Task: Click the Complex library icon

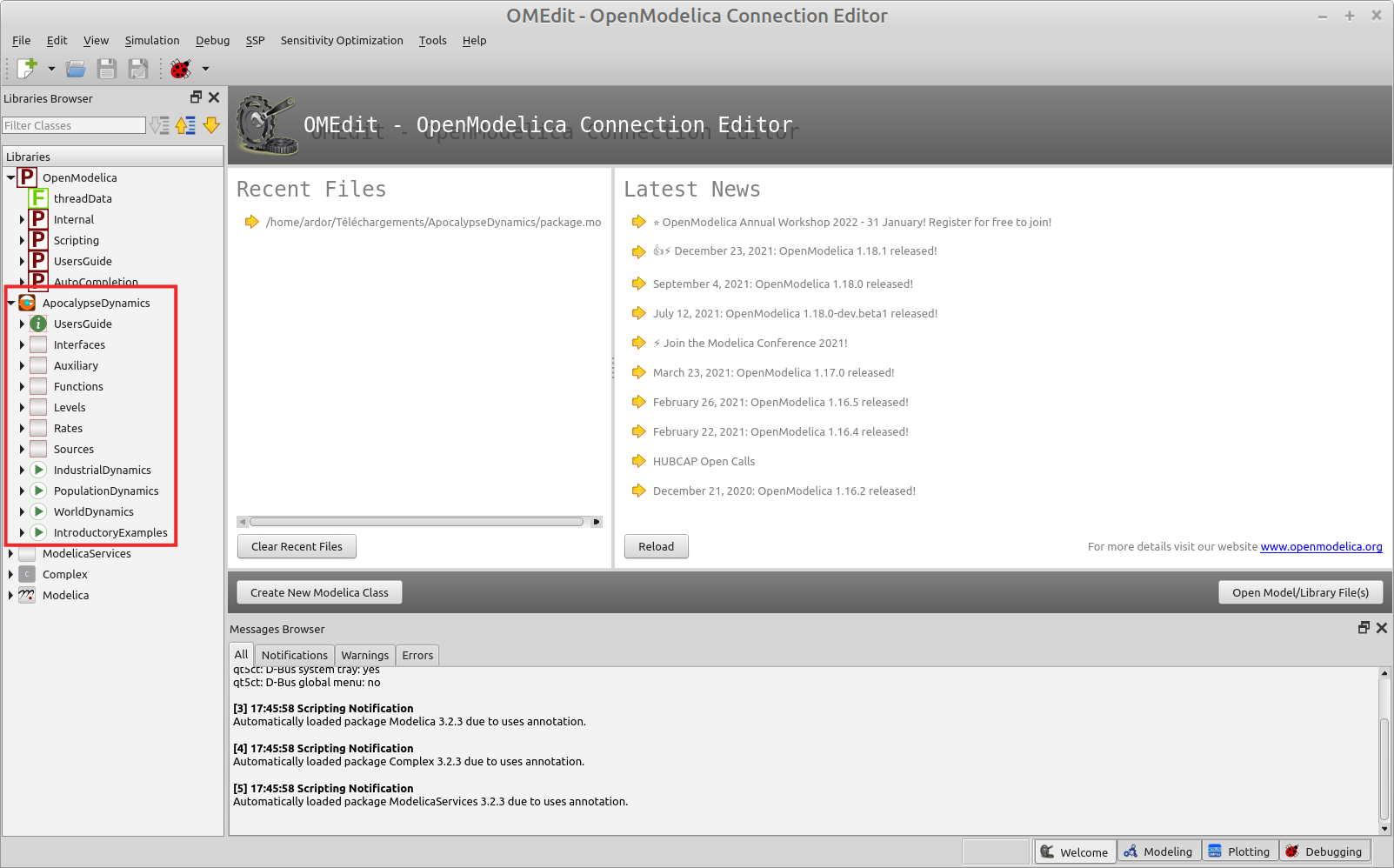Action: [27, 574]
